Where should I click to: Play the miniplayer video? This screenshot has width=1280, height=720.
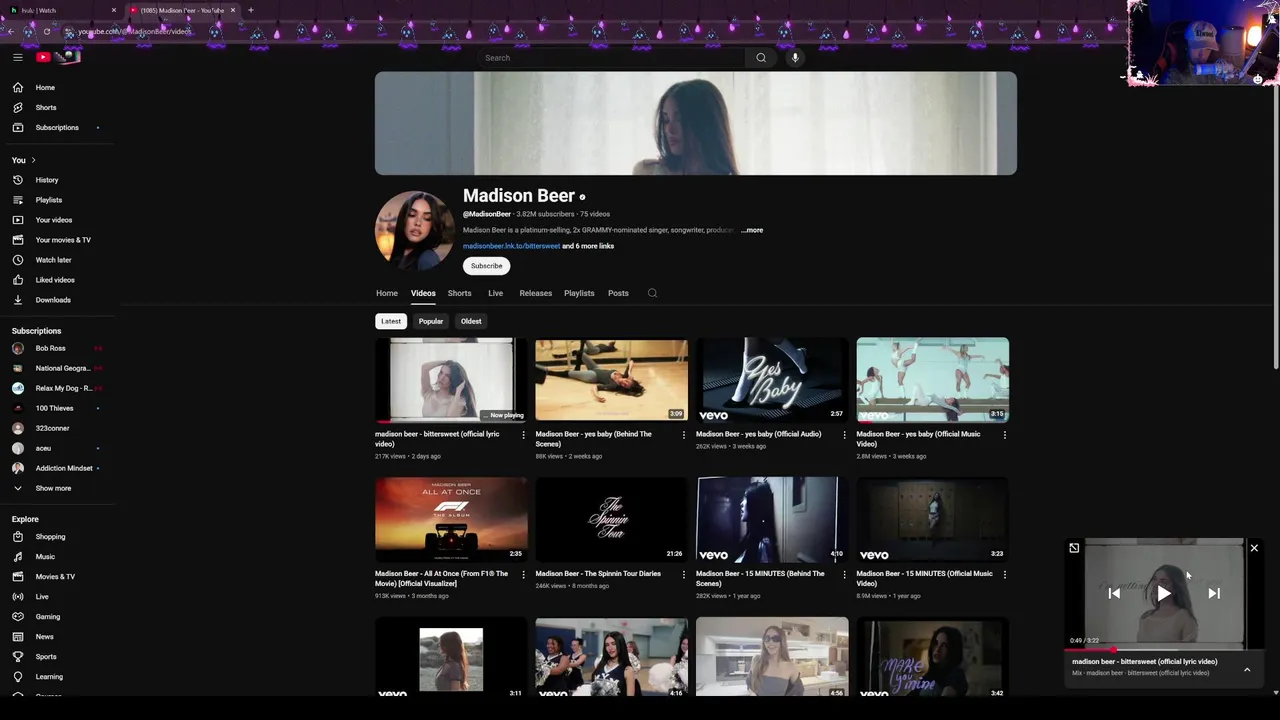tap(1164, 593)
